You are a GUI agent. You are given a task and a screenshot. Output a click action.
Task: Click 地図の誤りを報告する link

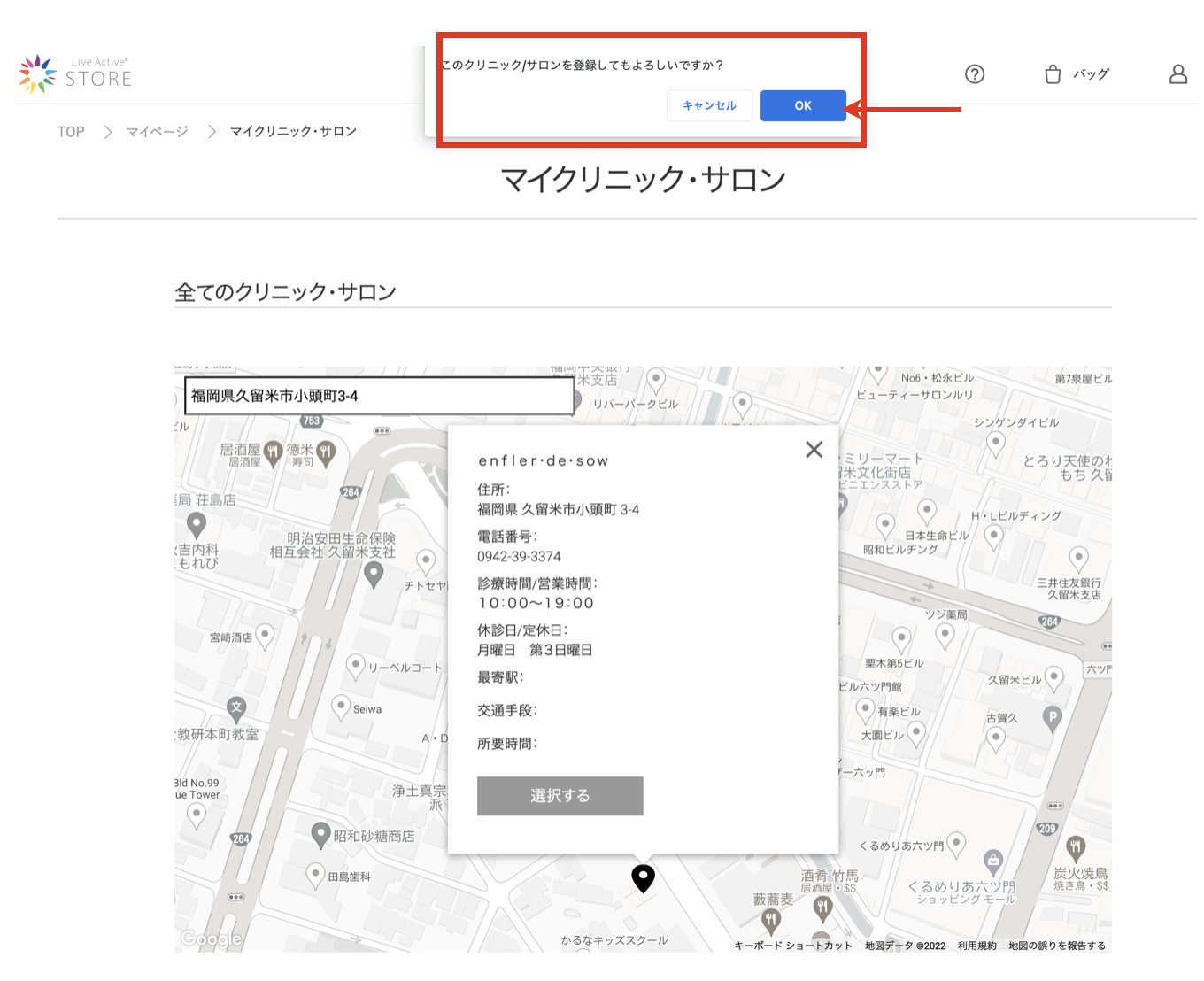[1056, 946]
